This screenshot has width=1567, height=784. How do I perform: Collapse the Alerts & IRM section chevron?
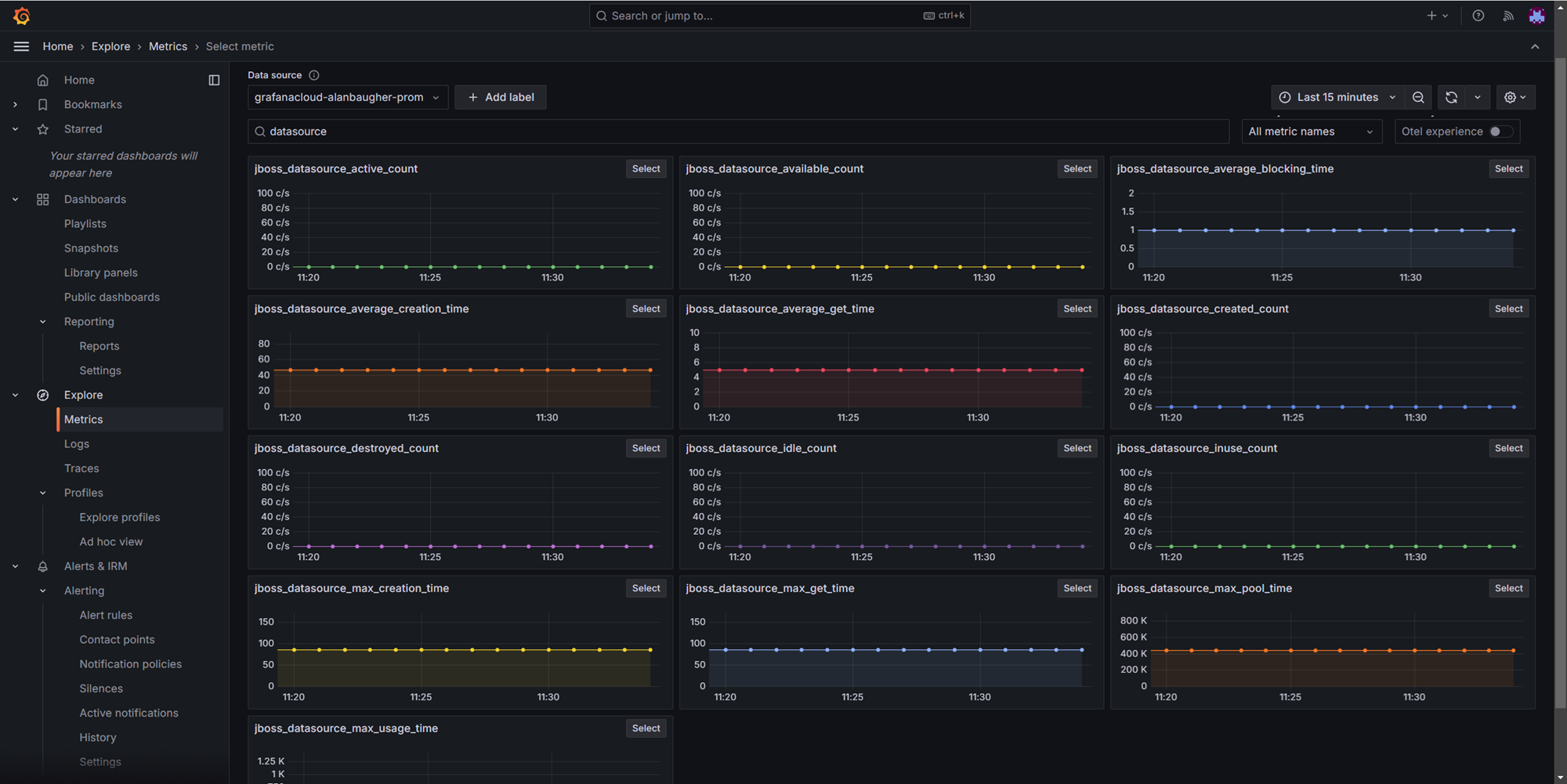(15, 566)
